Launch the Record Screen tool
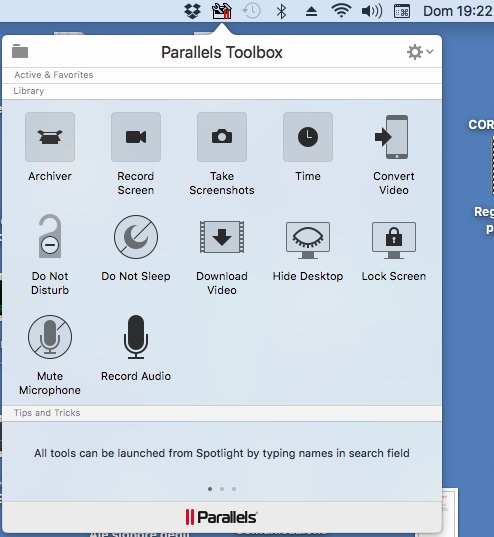This screenshot has height=537, width=494. (136, 137)
